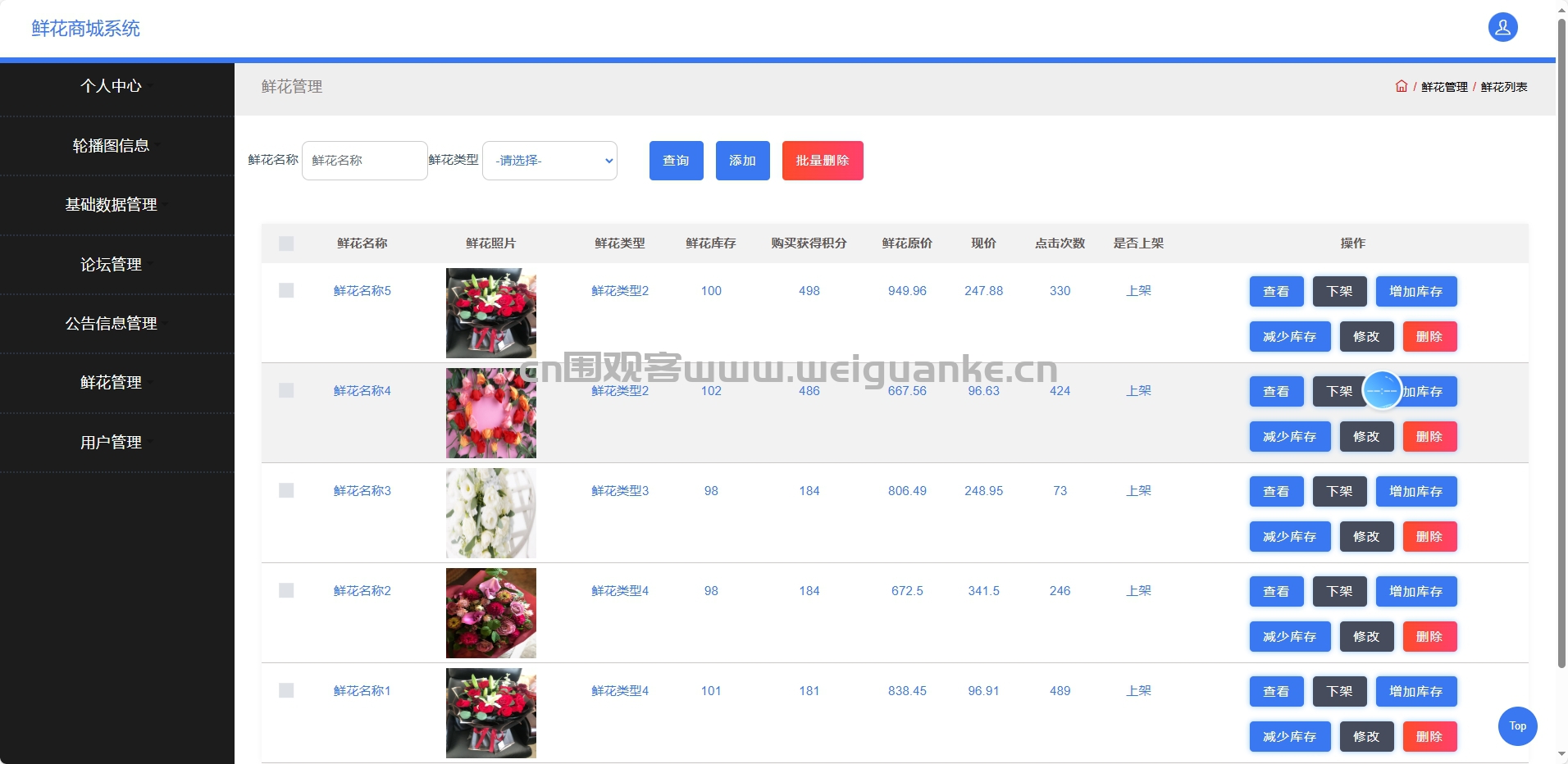Click the home icon in breadcrumb
The image size is (1568, 764).
coord(1402,86)
